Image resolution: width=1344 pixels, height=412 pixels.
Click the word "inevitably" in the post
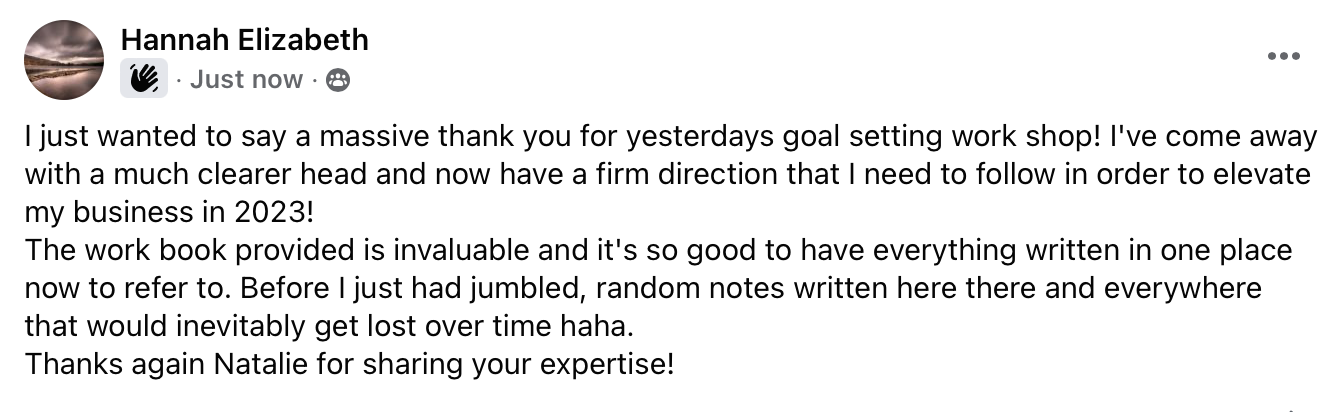(x=247, y=325)
